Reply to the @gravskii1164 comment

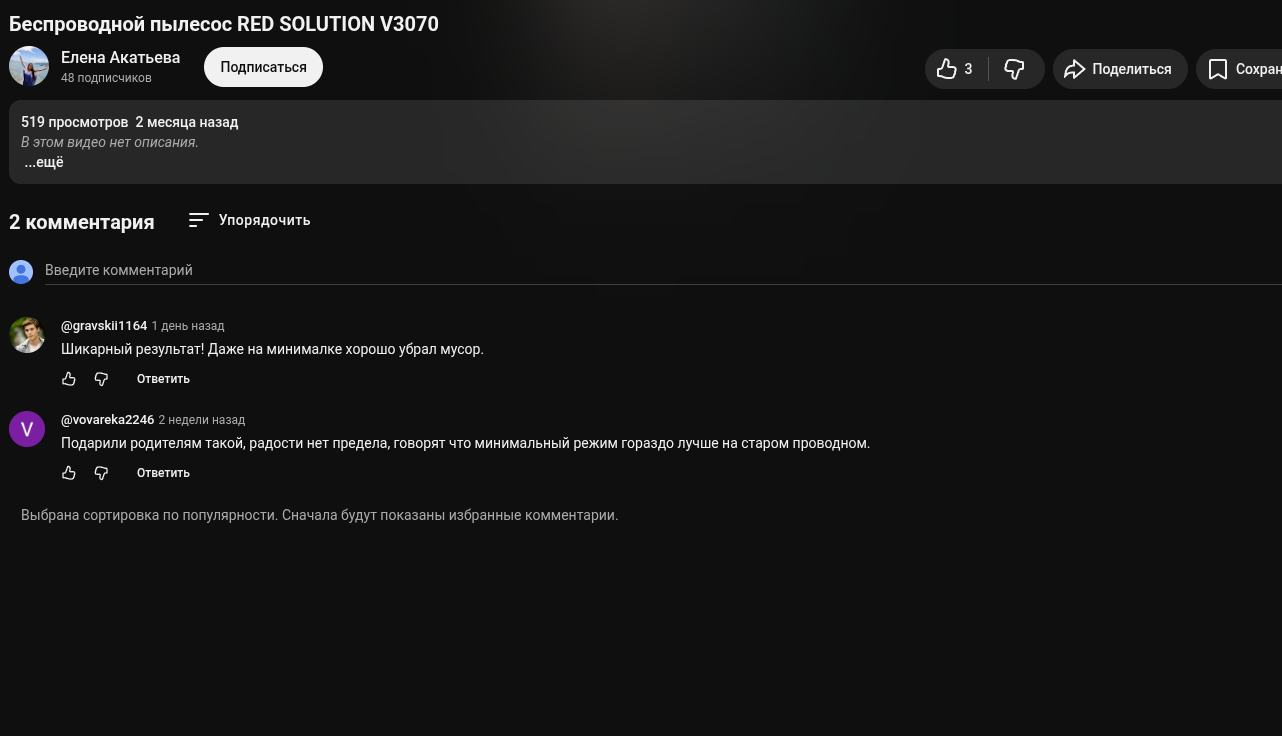163,379
